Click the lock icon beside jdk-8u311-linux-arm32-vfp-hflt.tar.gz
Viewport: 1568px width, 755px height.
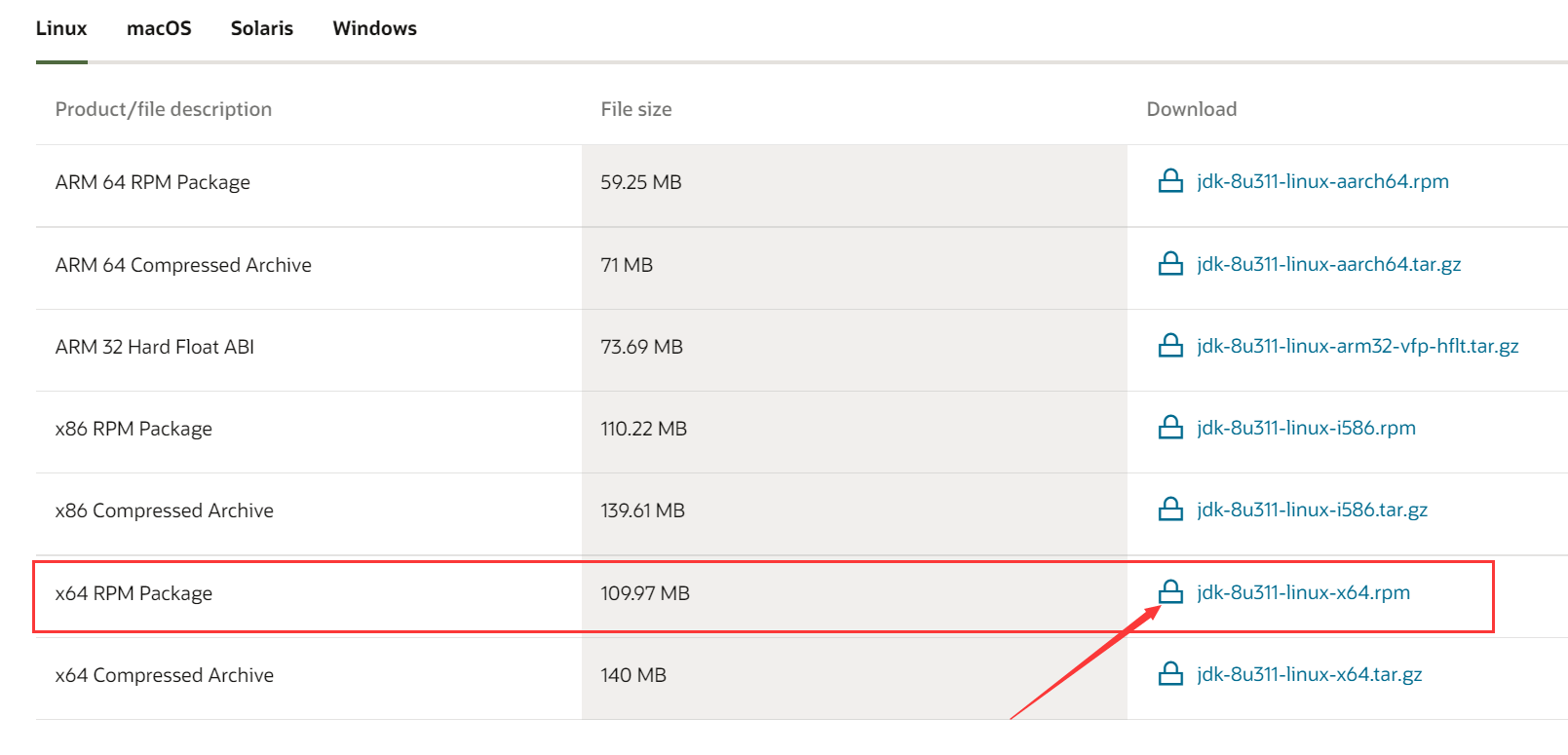click(x=1170, y=346)
